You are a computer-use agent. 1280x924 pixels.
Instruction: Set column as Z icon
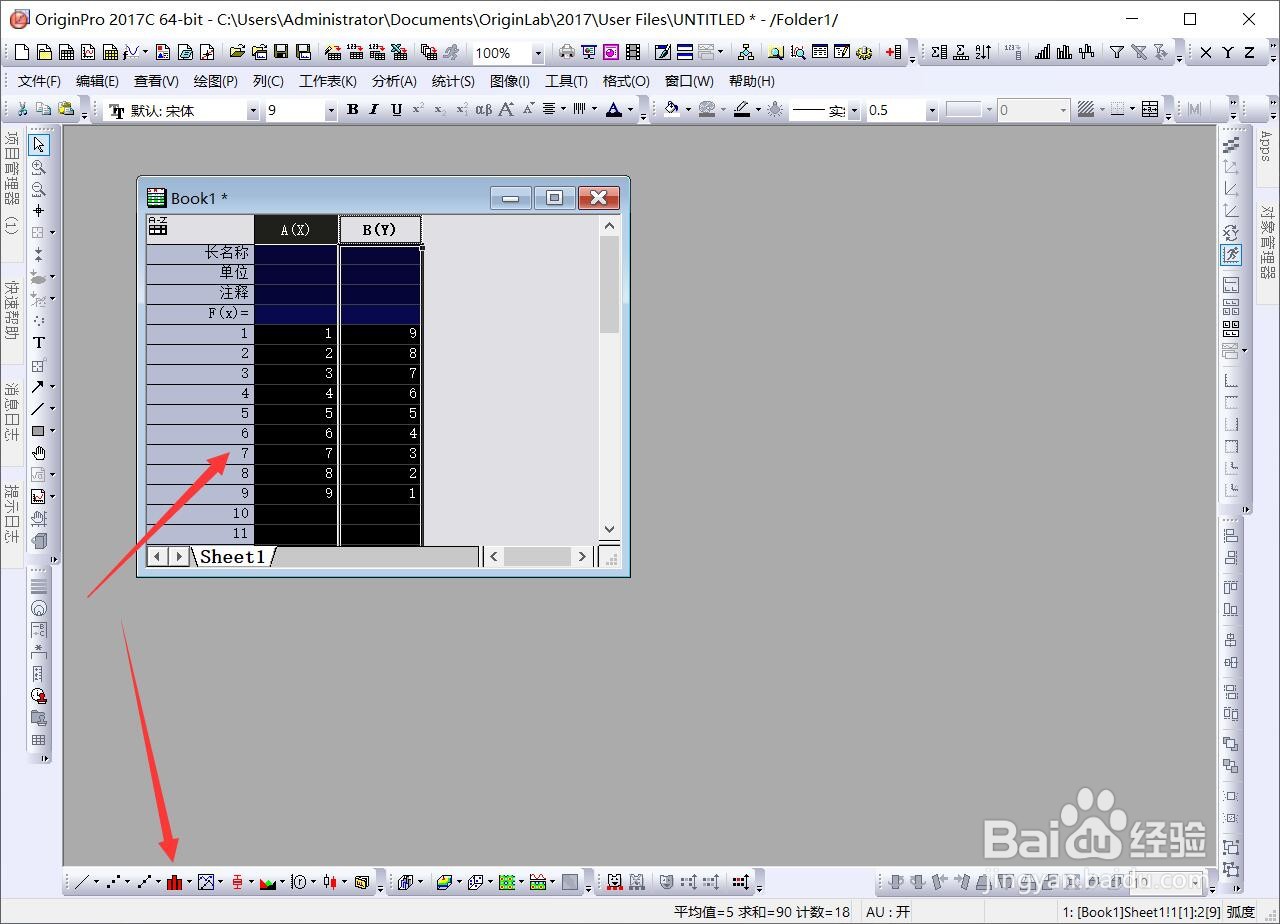[1249, 52]
